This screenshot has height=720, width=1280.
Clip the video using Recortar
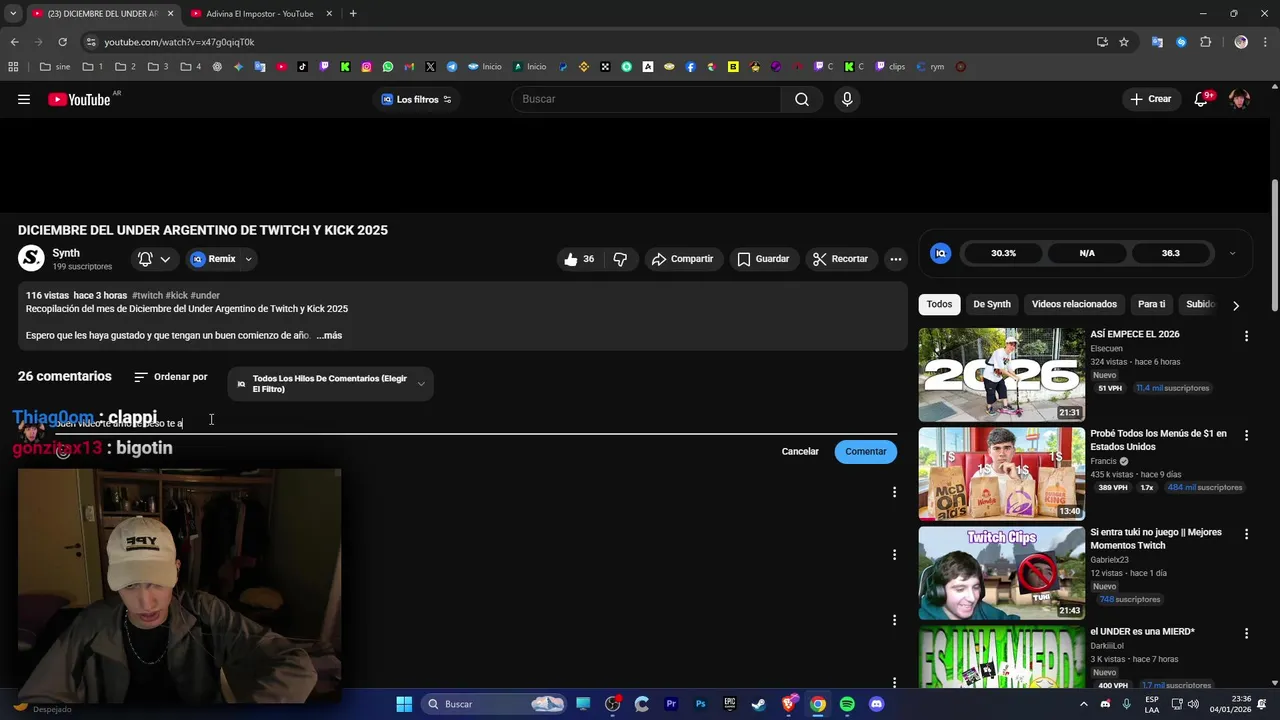(x=840, y=259)
